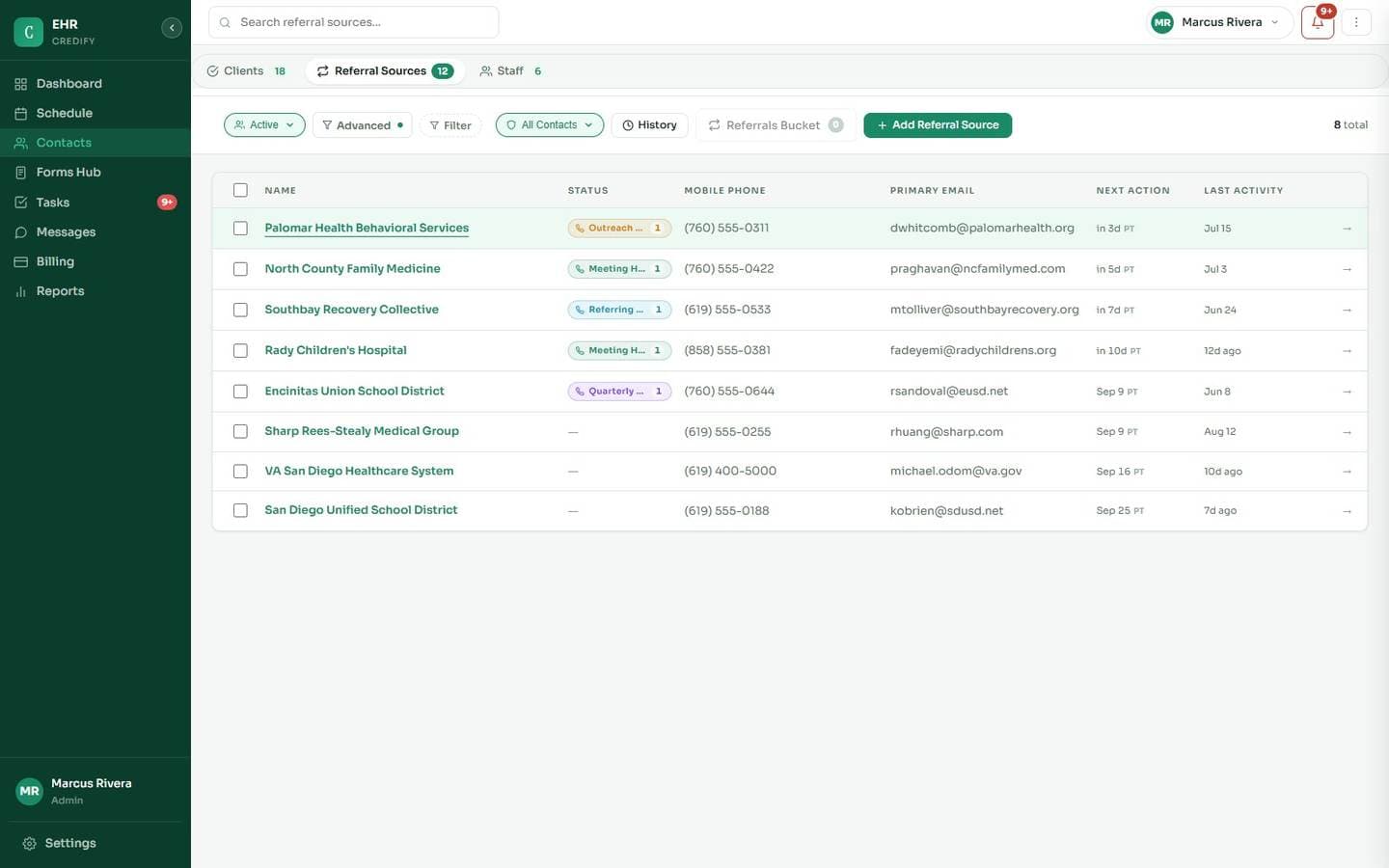Open Forms Hub in the sidebar

tap(95, 172)
